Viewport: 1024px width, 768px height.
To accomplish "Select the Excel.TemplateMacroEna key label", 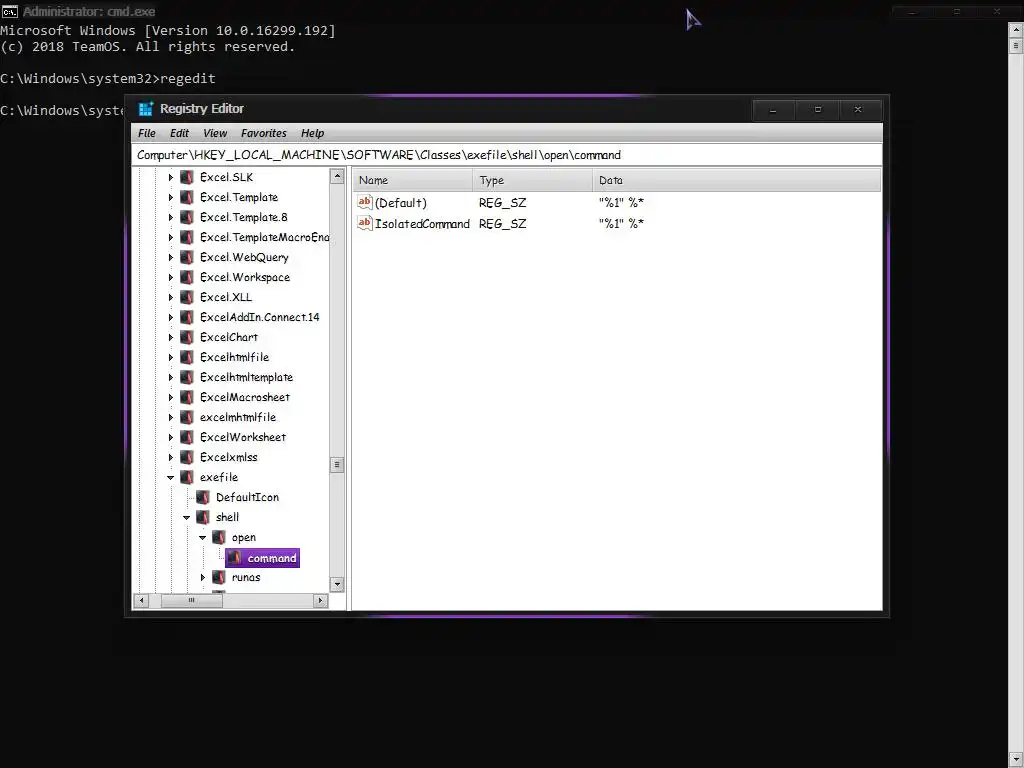I will 264,237.
